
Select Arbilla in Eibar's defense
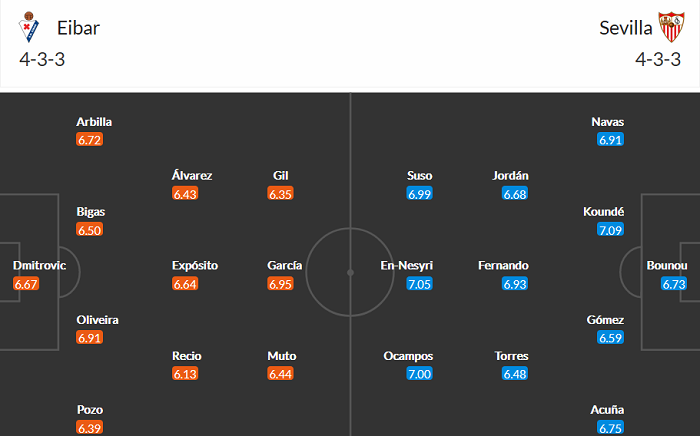[x=94, y=122]
